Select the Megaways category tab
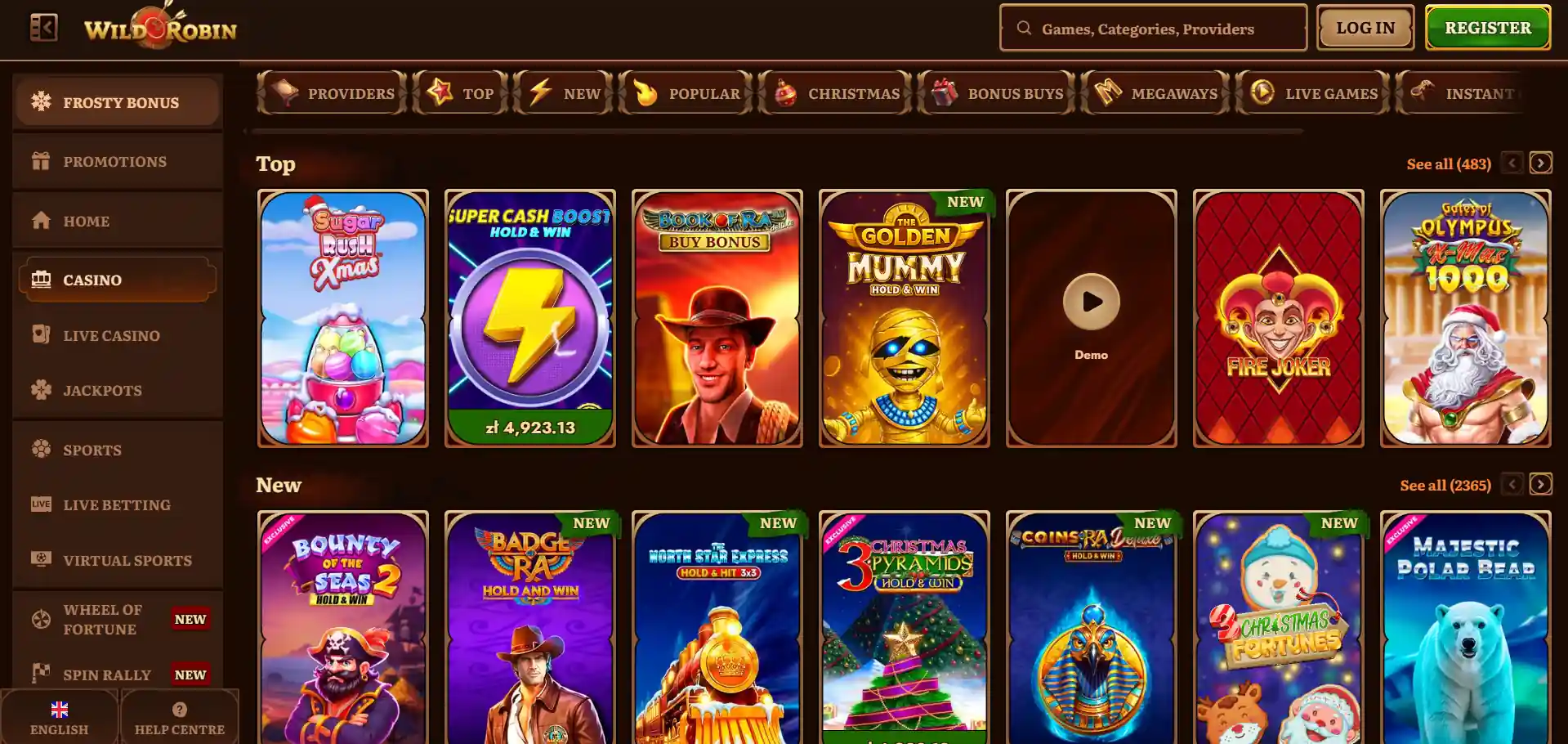The image size is (1568, 744). pyautogui.click(x=1155, y=93)
